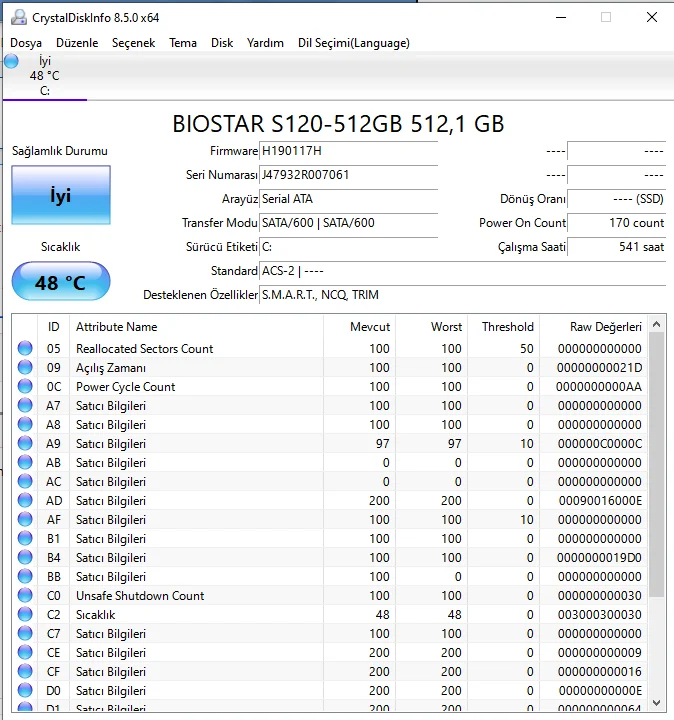Click status orb for Reallocated Sectors Count

pos(25,349)
